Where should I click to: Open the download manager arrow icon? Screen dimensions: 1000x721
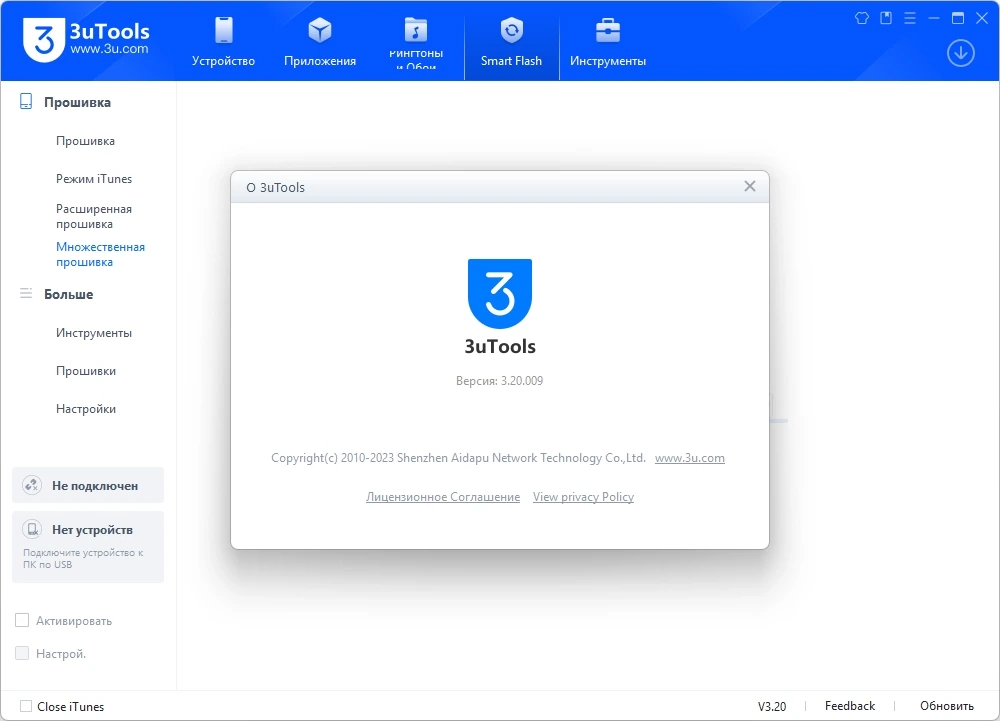[x=960, y=53]
